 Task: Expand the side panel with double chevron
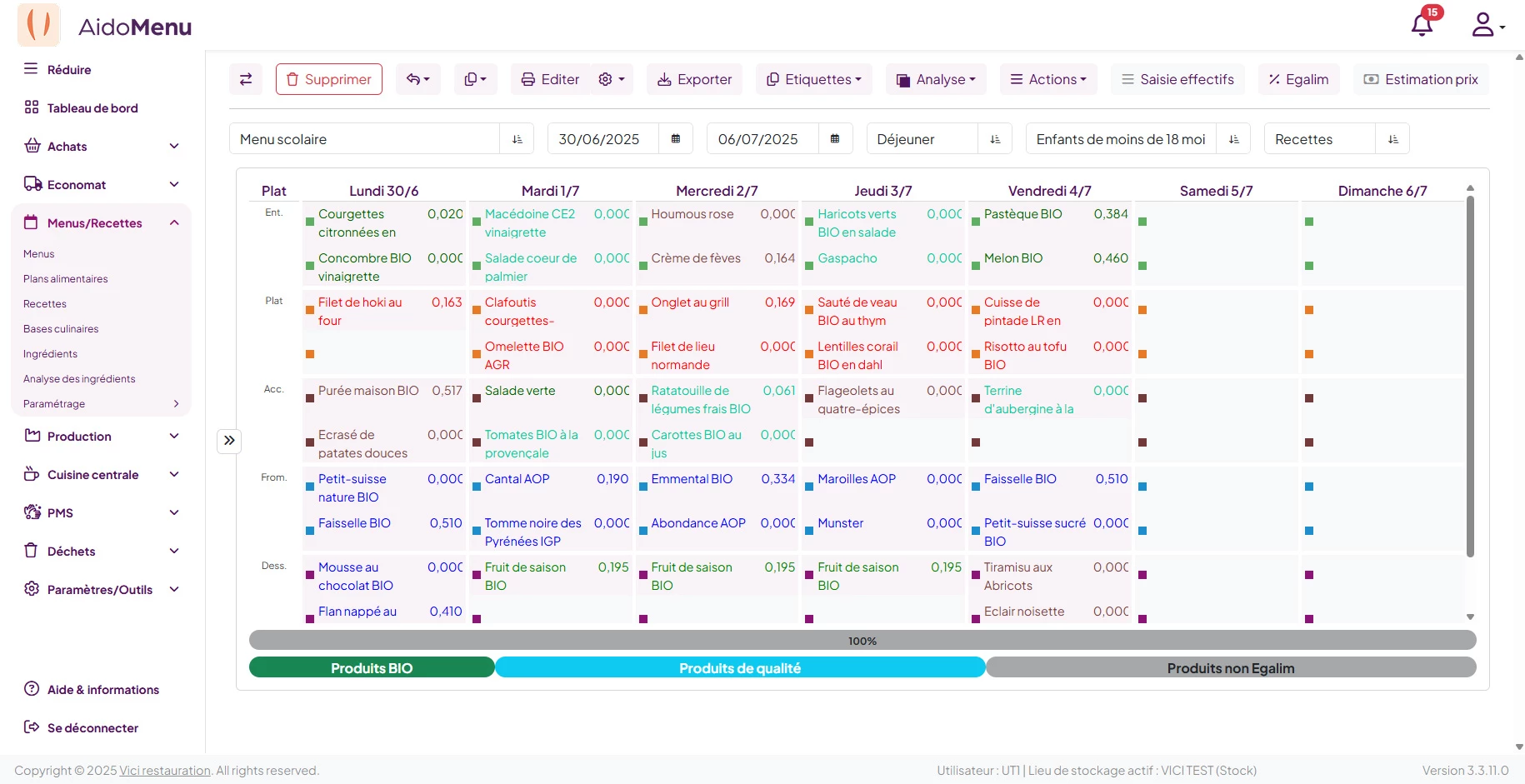pos(229,441)
